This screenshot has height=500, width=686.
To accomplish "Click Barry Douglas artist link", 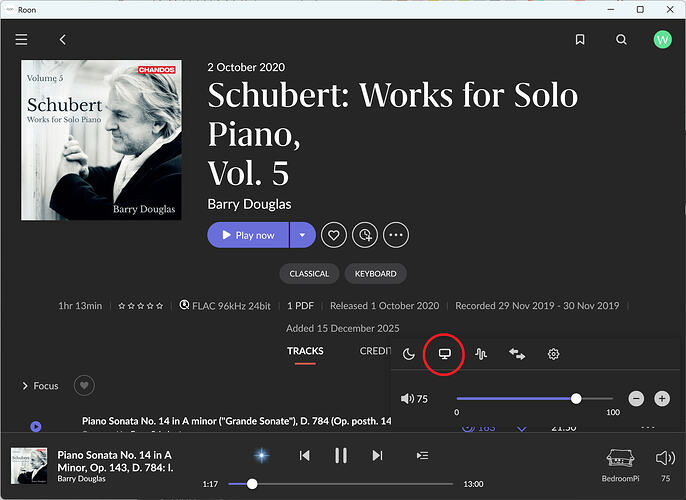I will [x=249, y=204].
